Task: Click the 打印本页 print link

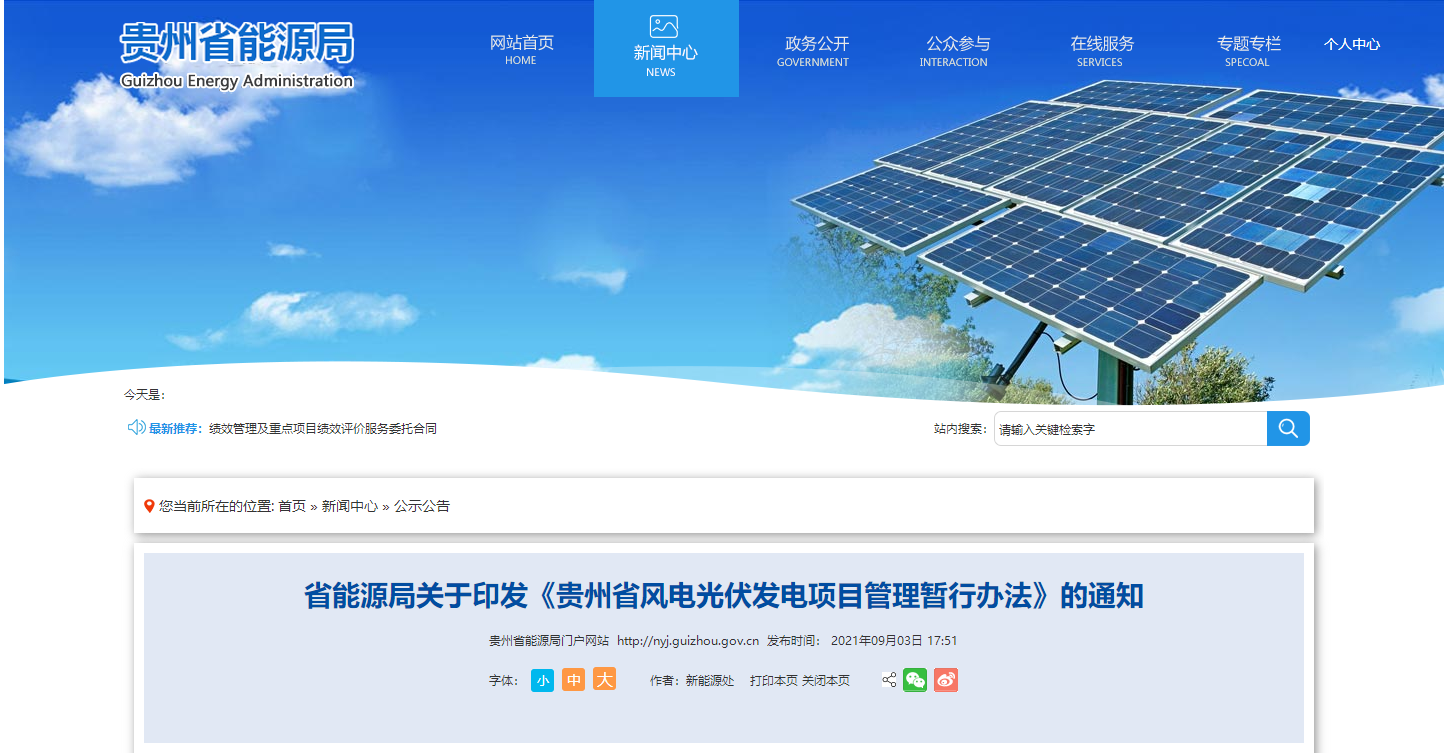Action: tap(774, 680)
